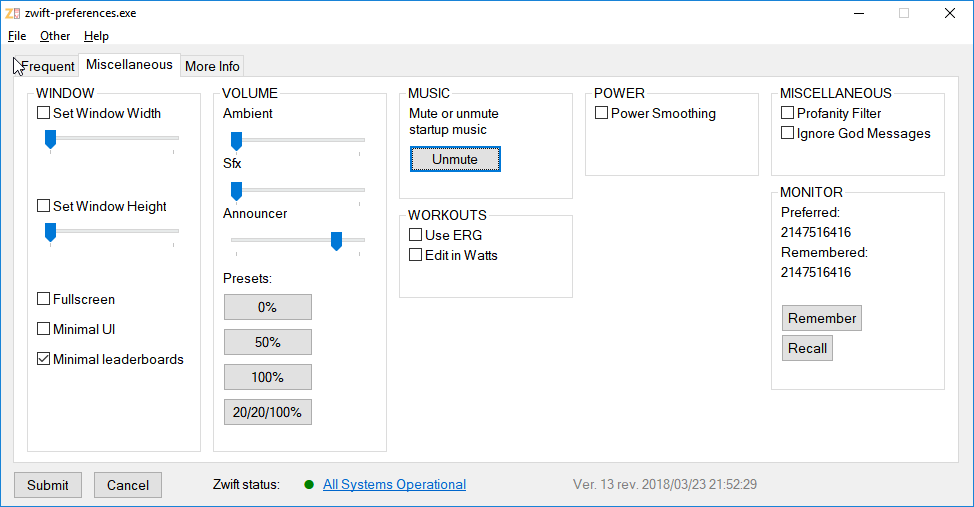The width and height of the screenshot is (974, 507).
Task: Switch to the More Info tab
Action: 212,66
